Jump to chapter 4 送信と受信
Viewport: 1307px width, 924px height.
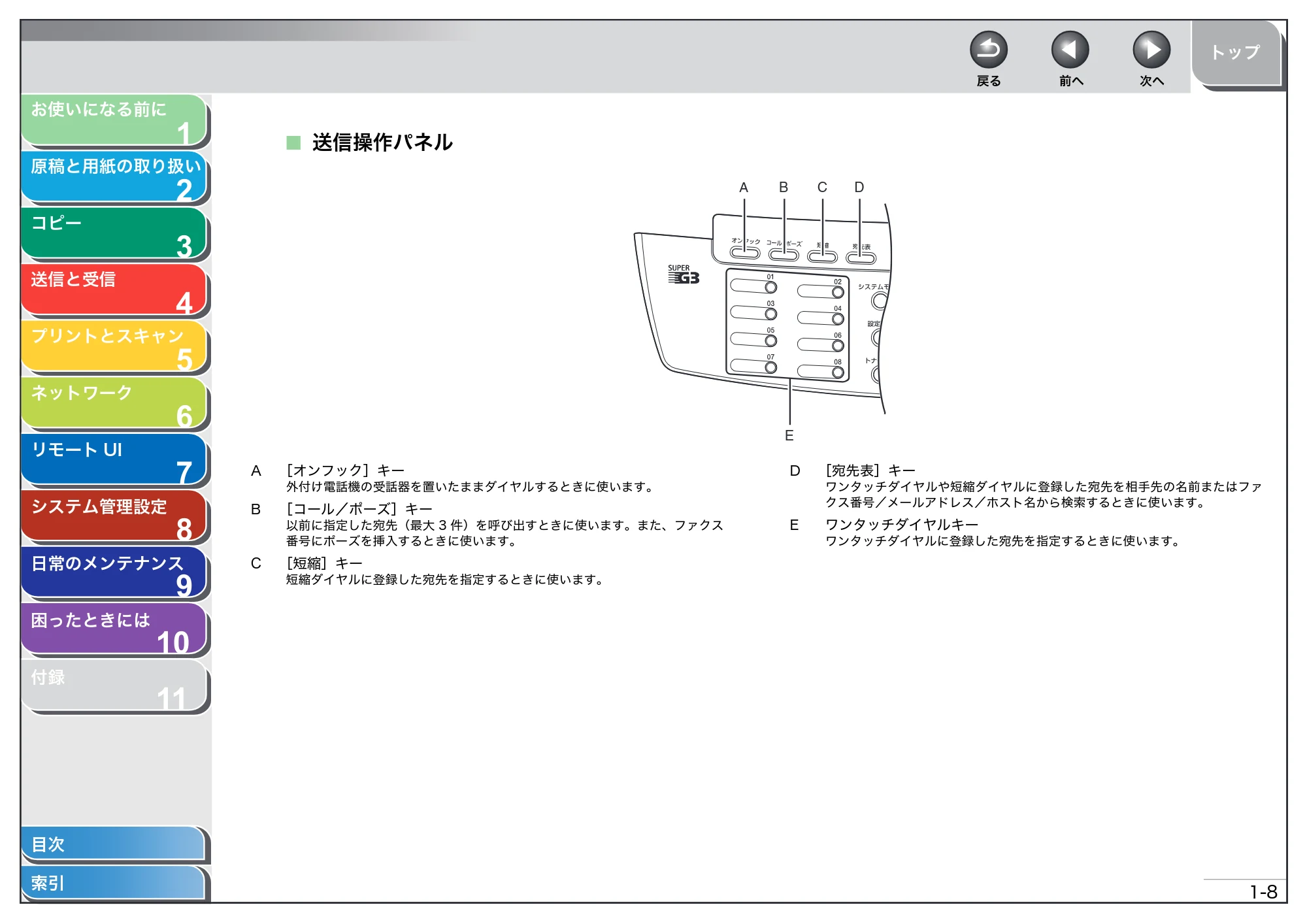coord(114,289)
